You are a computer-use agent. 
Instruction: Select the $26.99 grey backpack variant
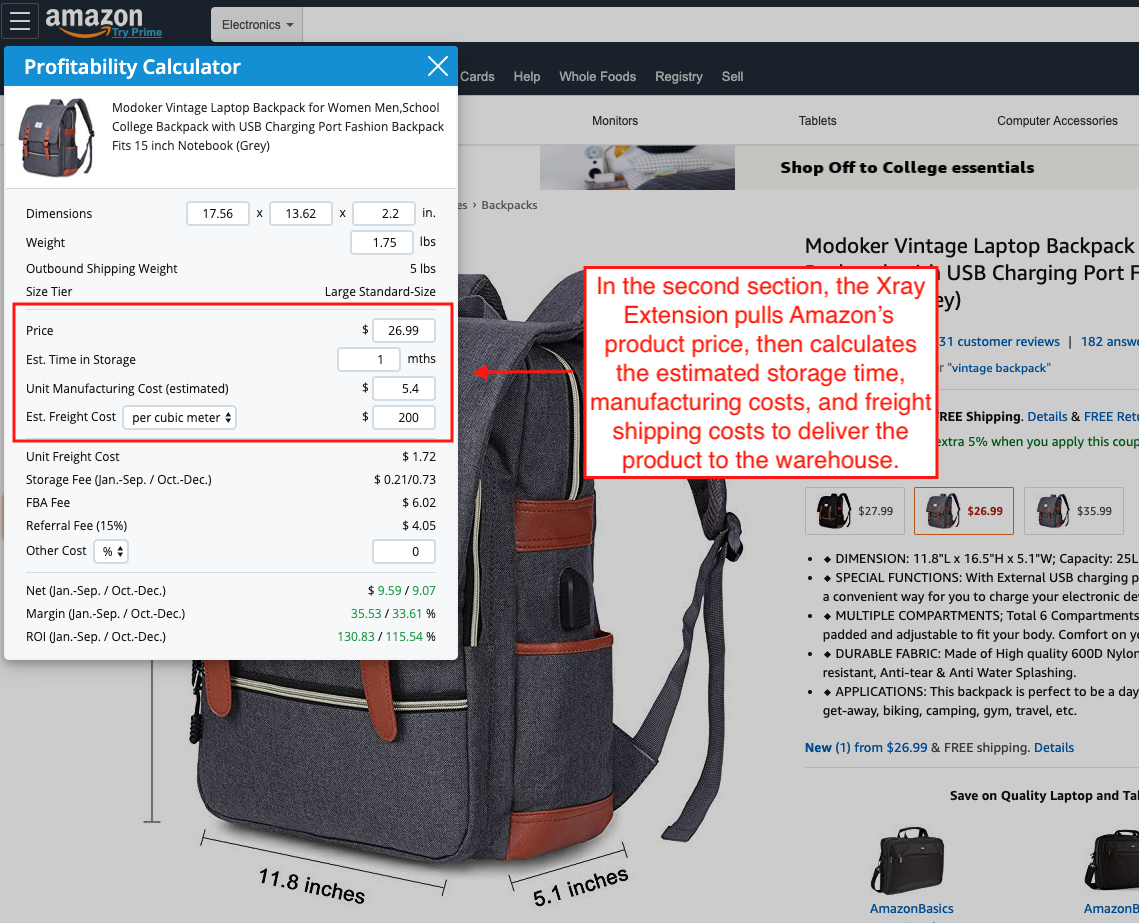[x=963, y=510]
